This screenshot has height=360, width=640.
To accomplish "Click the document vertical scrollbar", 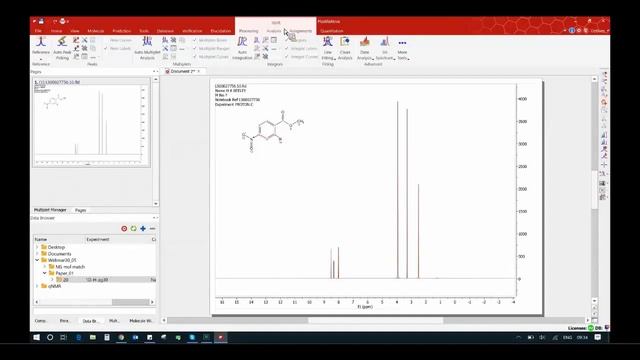I will [594, 190].
